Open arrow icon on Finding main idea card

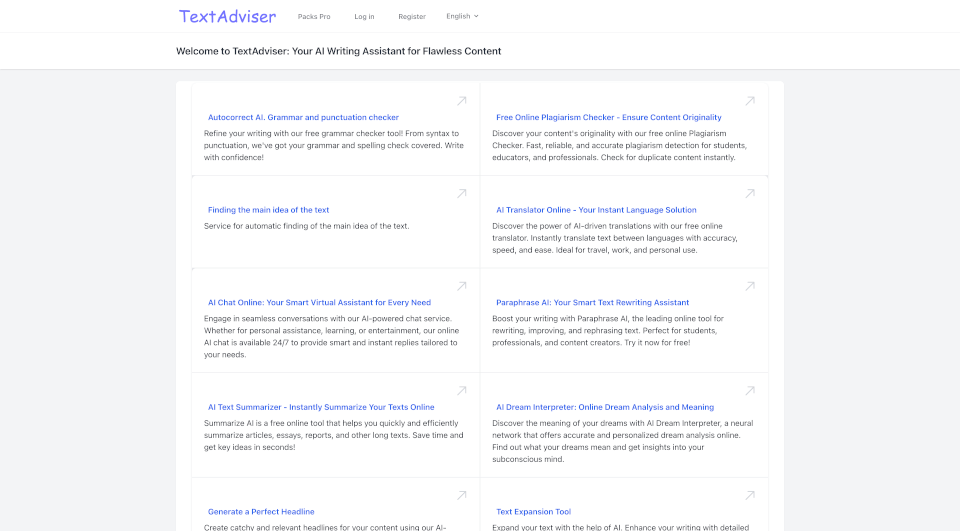tap(462, 194)
